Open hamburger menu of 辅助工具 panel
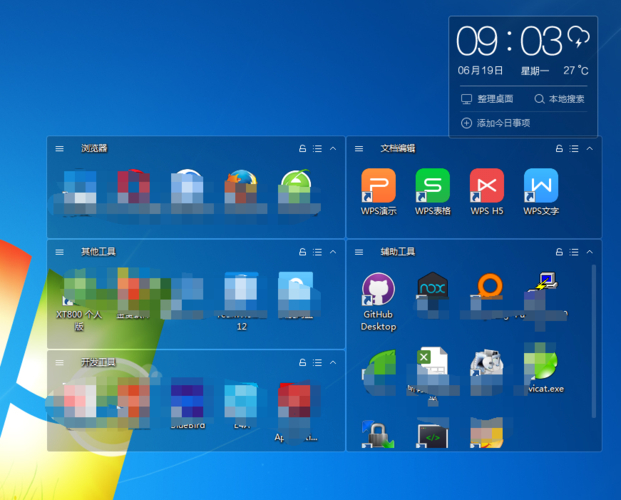621x500 pixels. click(359, 252)
